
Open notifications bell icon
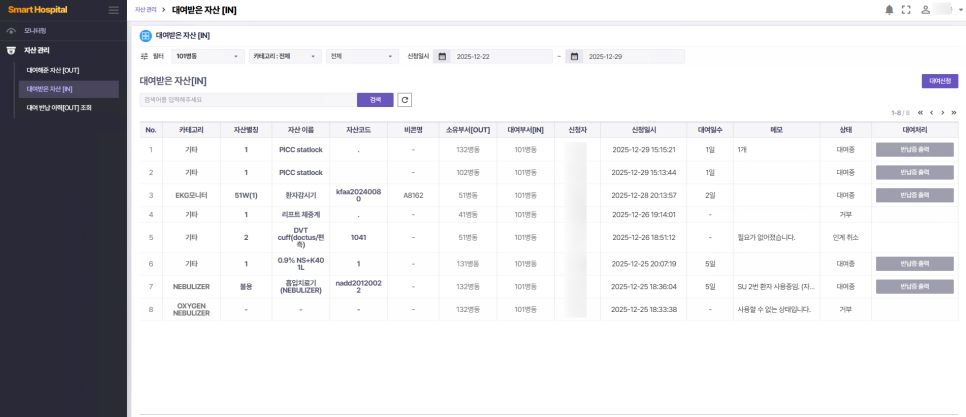(889, 10)
